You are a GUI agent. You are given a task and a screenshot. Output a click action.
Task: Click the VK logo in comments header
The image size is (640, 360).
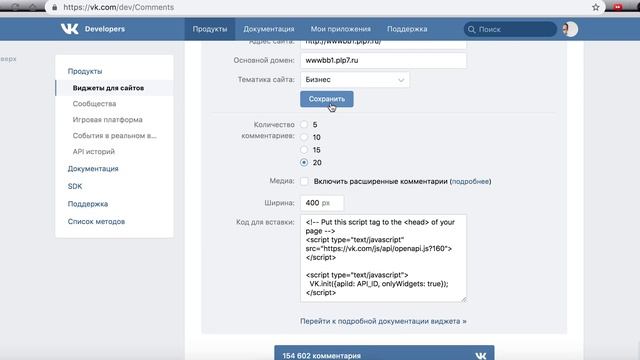480,356
